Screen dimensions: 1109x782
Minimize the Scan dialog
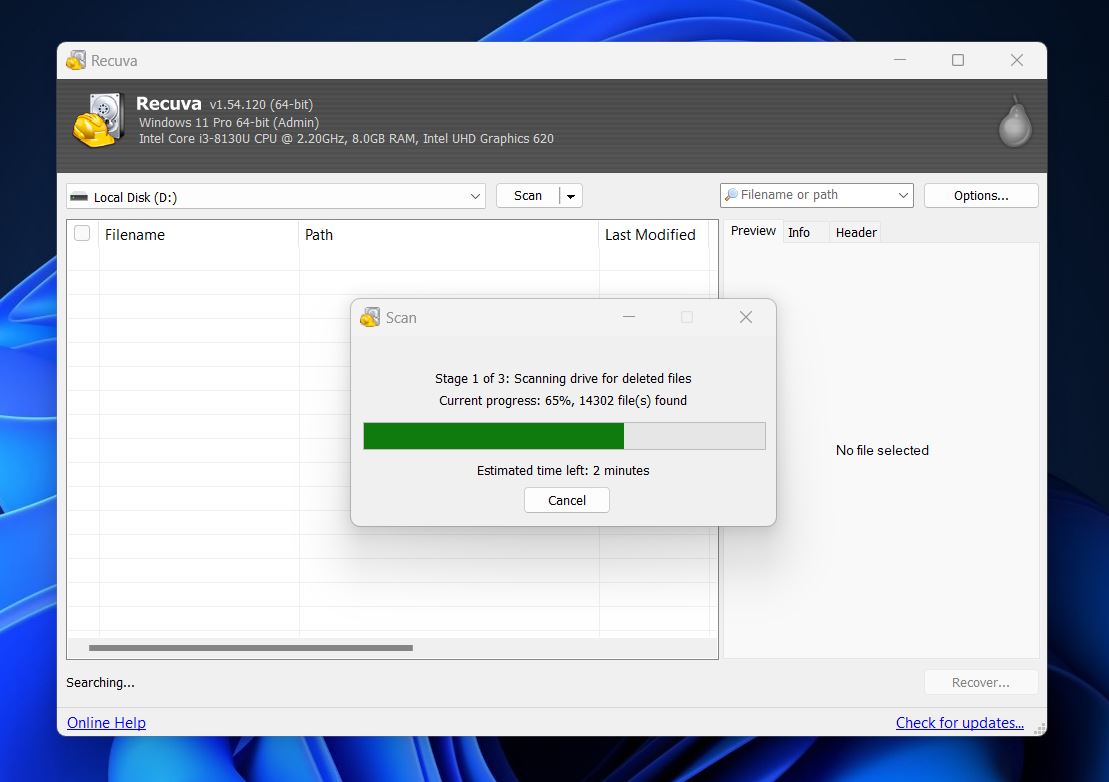(629, 317)
